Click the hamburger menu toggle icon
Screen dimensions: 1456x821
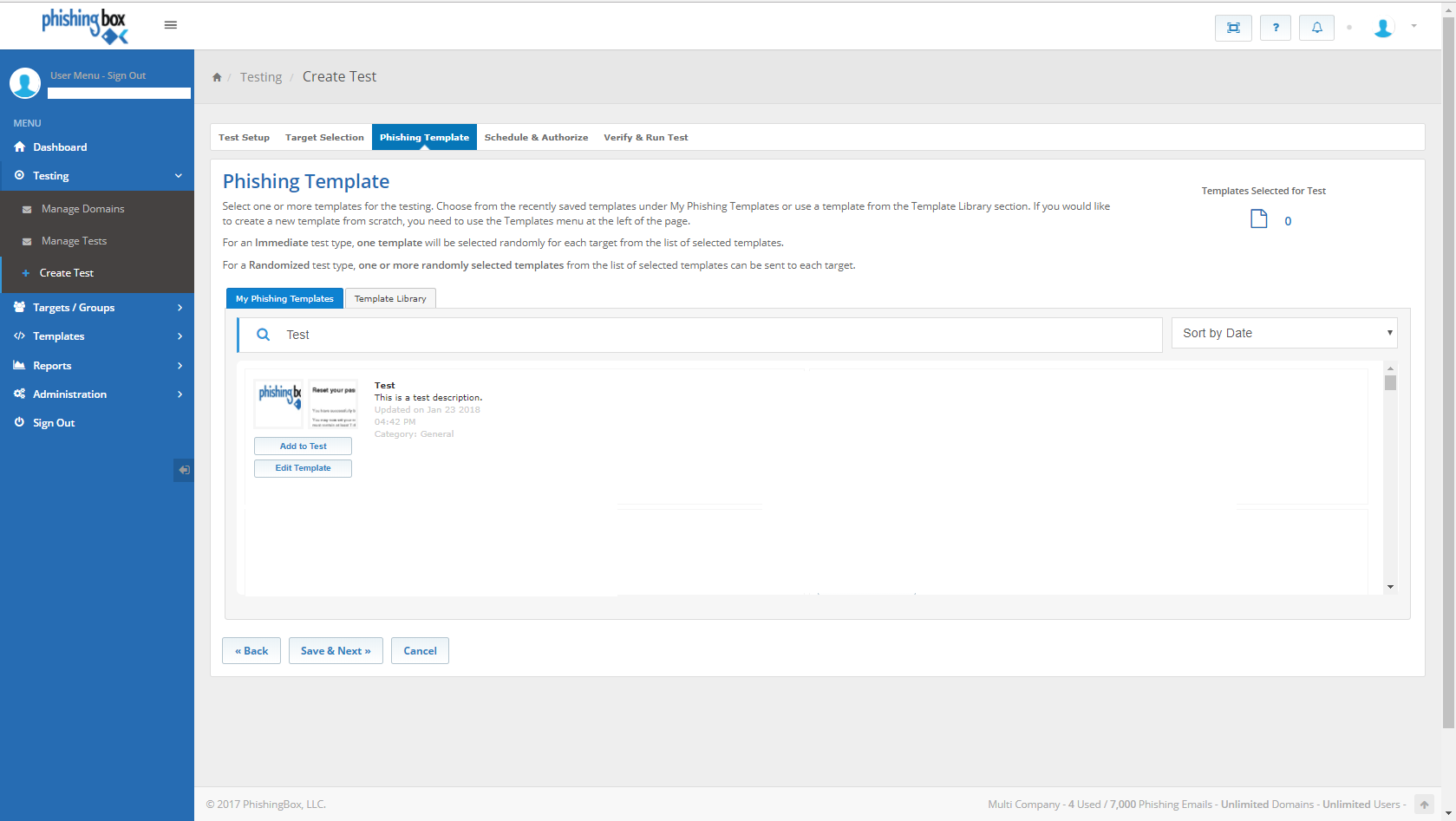point(171,25)
